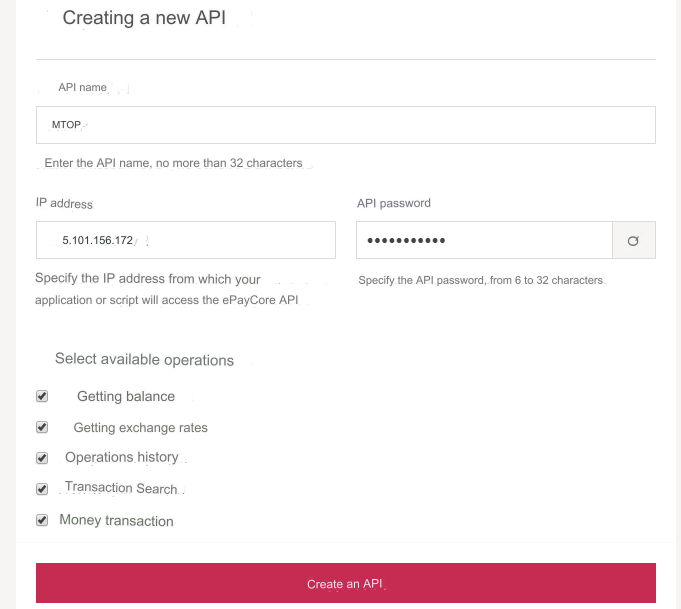Click the 'IP address' field label
The width and height of the screenshot is (681, 609).
point(64,203)
